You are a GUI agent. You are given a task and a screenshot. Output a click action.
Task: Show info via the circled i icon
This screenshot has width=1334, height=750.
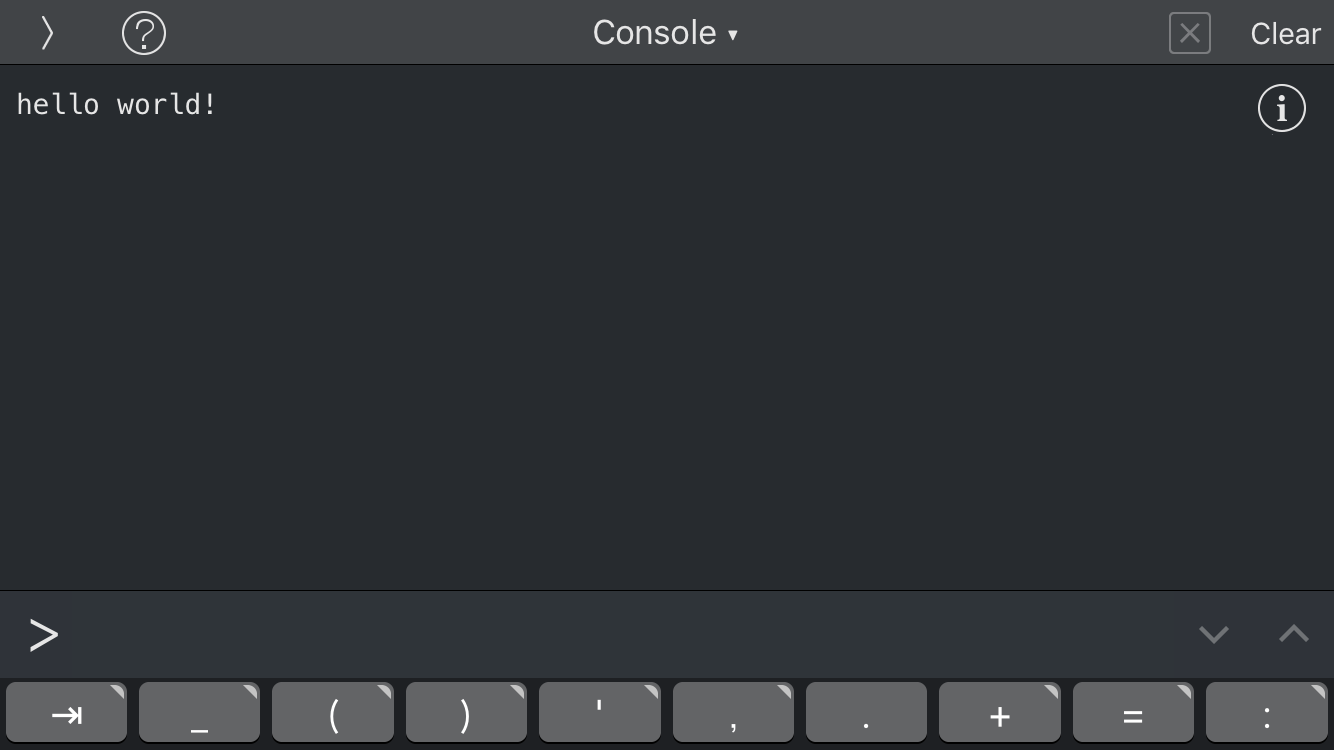(1281, 108)
